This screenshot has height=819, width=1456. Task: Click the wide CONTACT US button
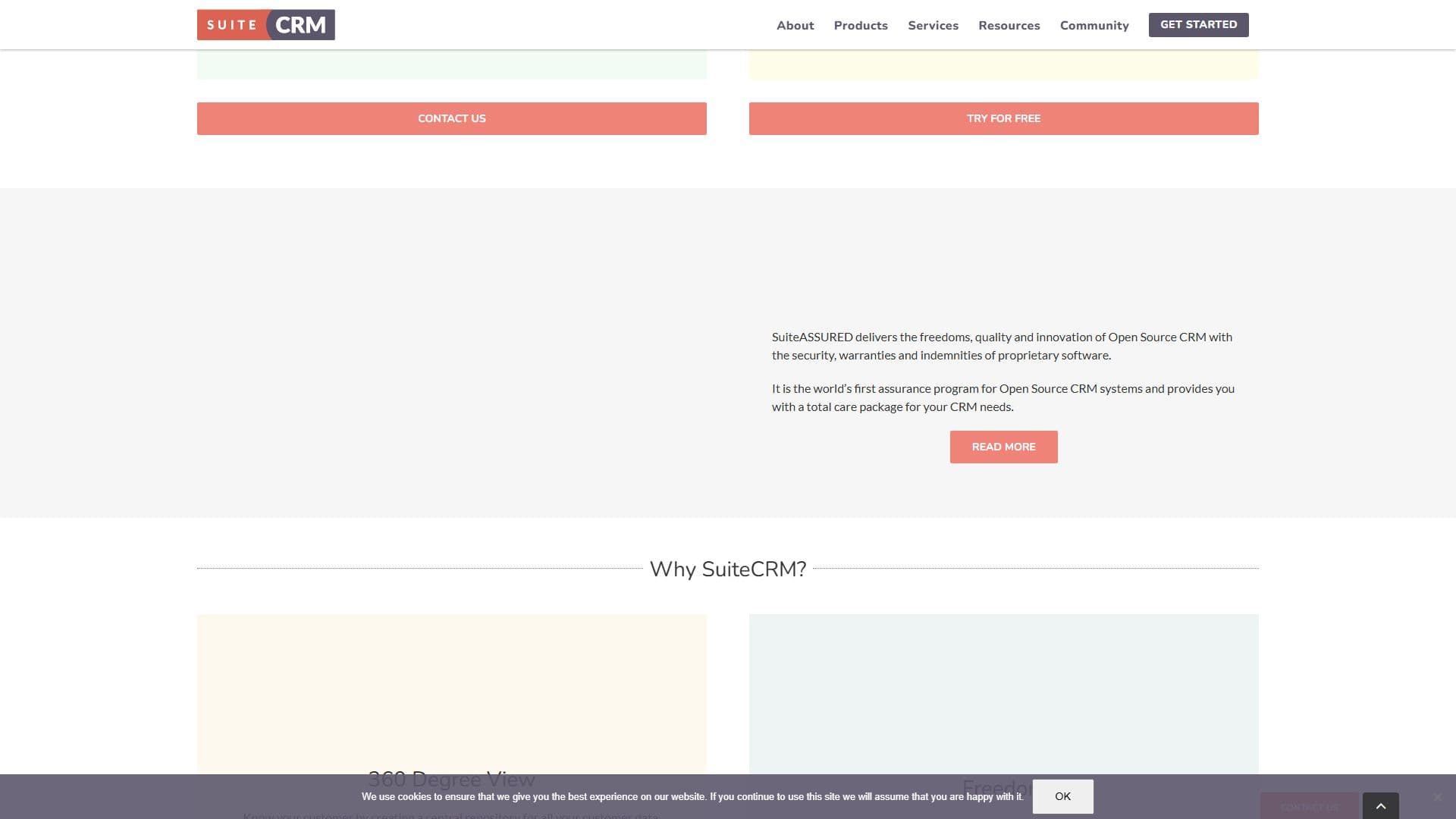452,118
